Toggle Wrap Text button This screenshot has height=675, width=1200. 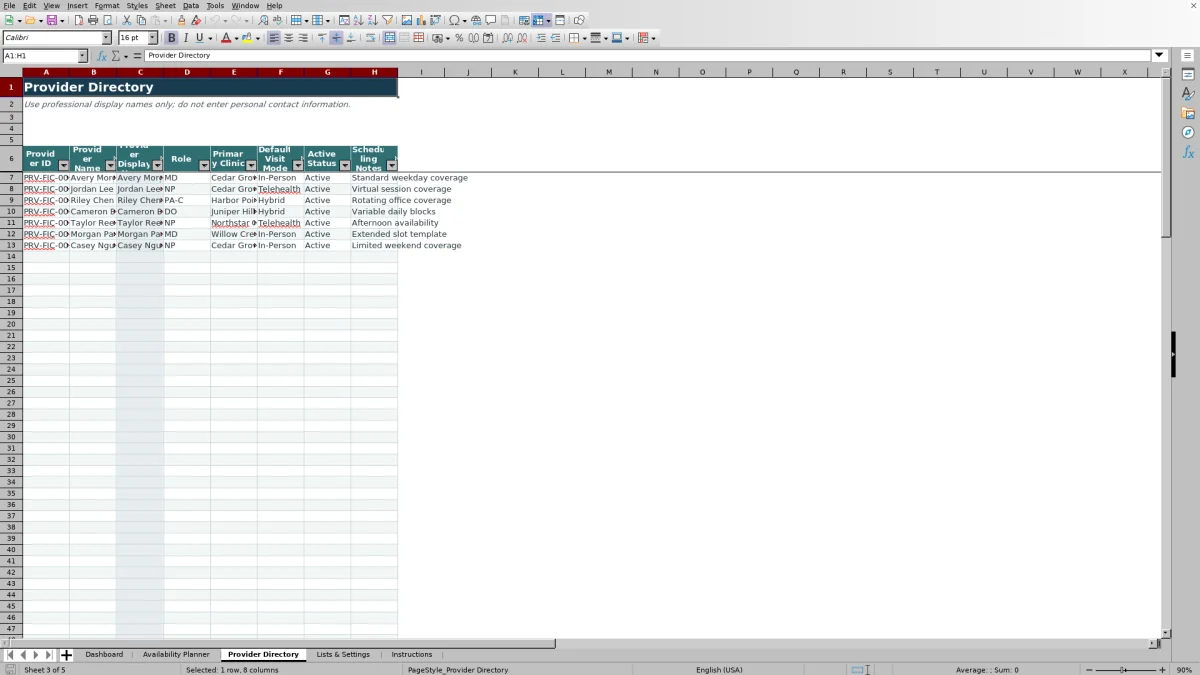tap(370, 38)
